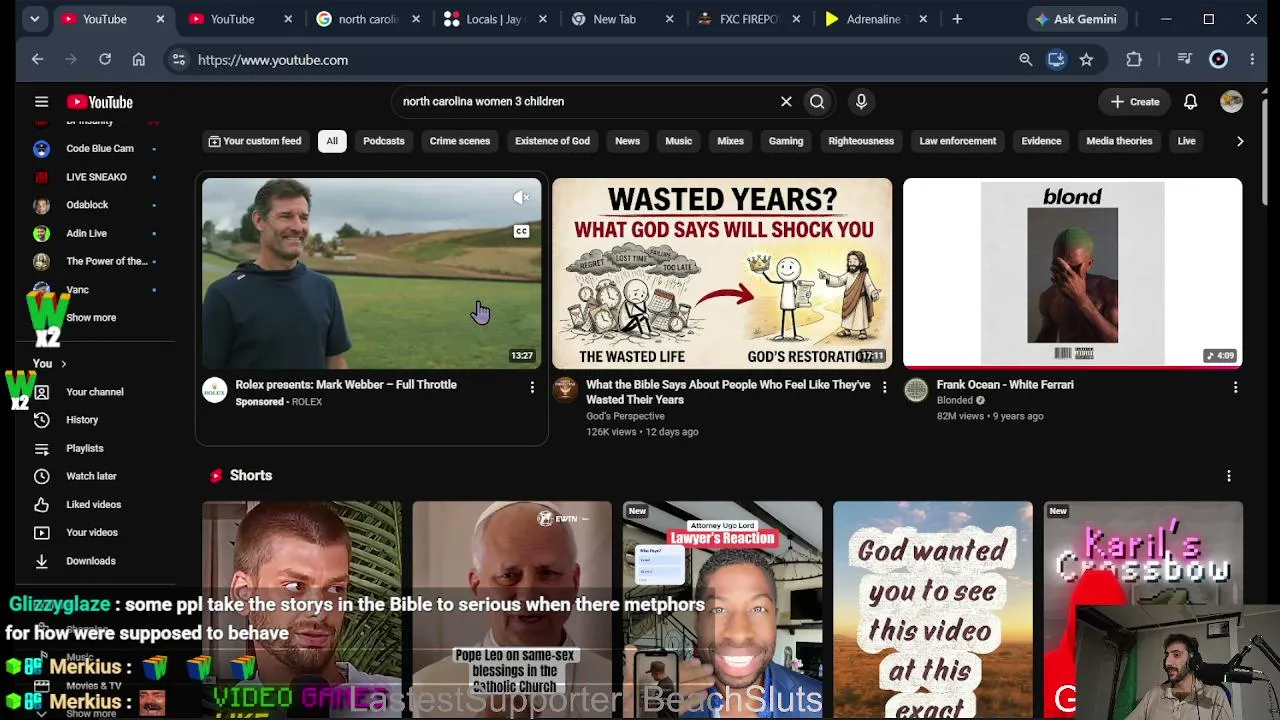1280x720 pixels.
Task: Select the Podcasts filter chip
Action: click(x=384, y=141)
